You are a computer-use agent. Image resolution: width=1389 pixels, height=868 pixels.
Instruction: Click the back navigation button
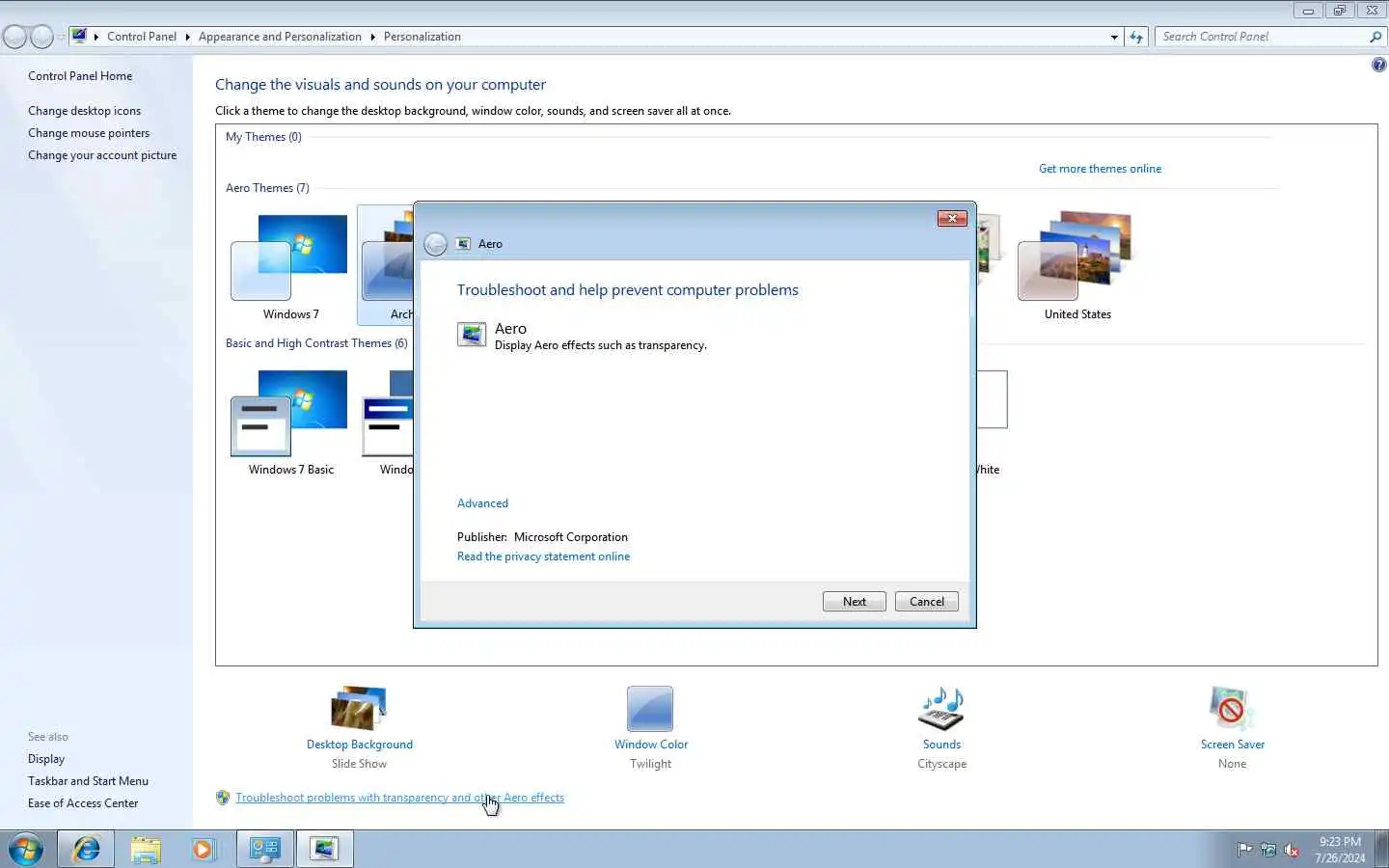(14, 37)
